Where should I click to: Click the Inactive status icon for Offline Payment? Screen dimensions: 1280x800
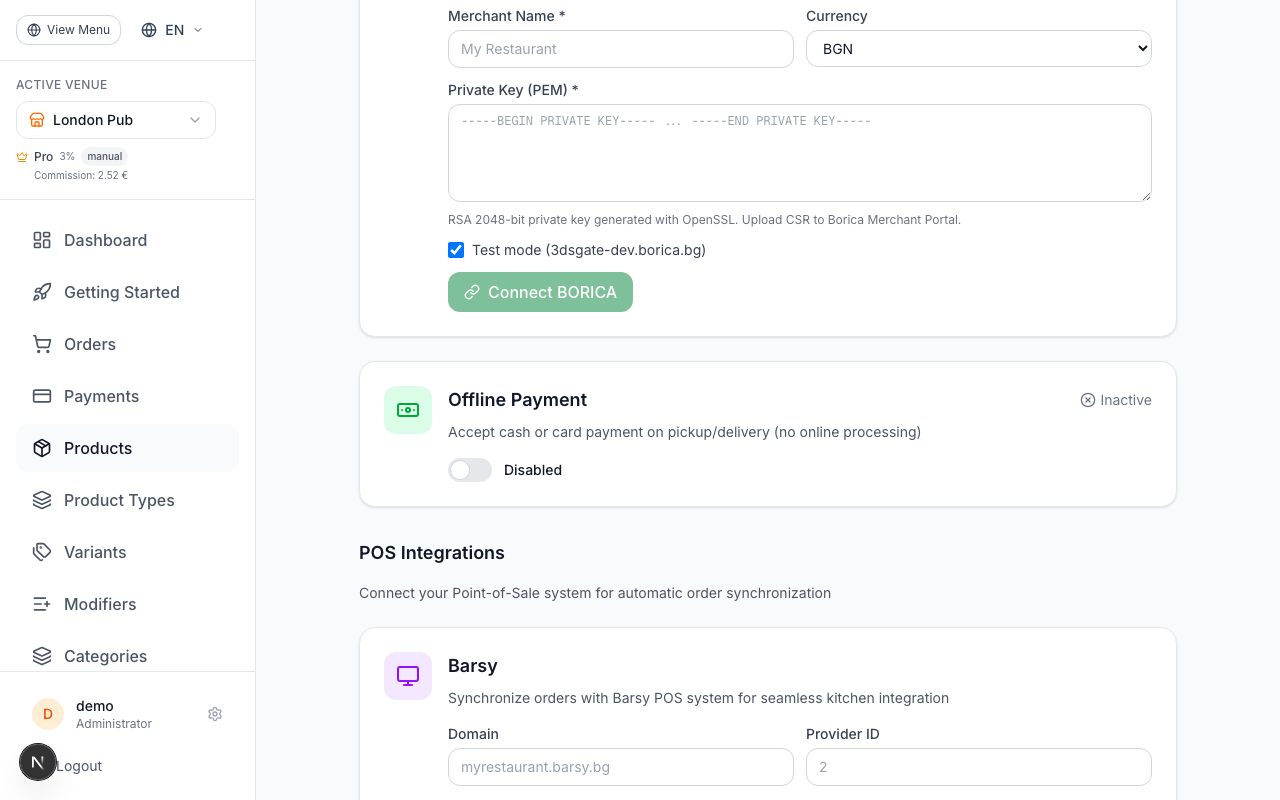click(x=1087, y=400)
